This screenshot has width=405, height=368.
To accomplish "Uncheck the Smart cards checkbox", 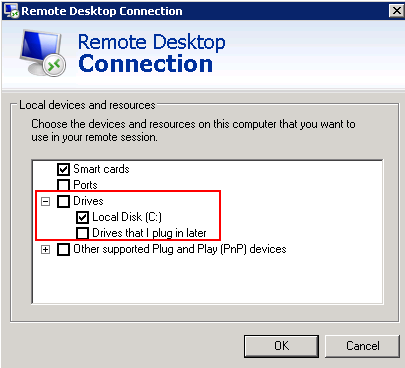I will [63, 169].
